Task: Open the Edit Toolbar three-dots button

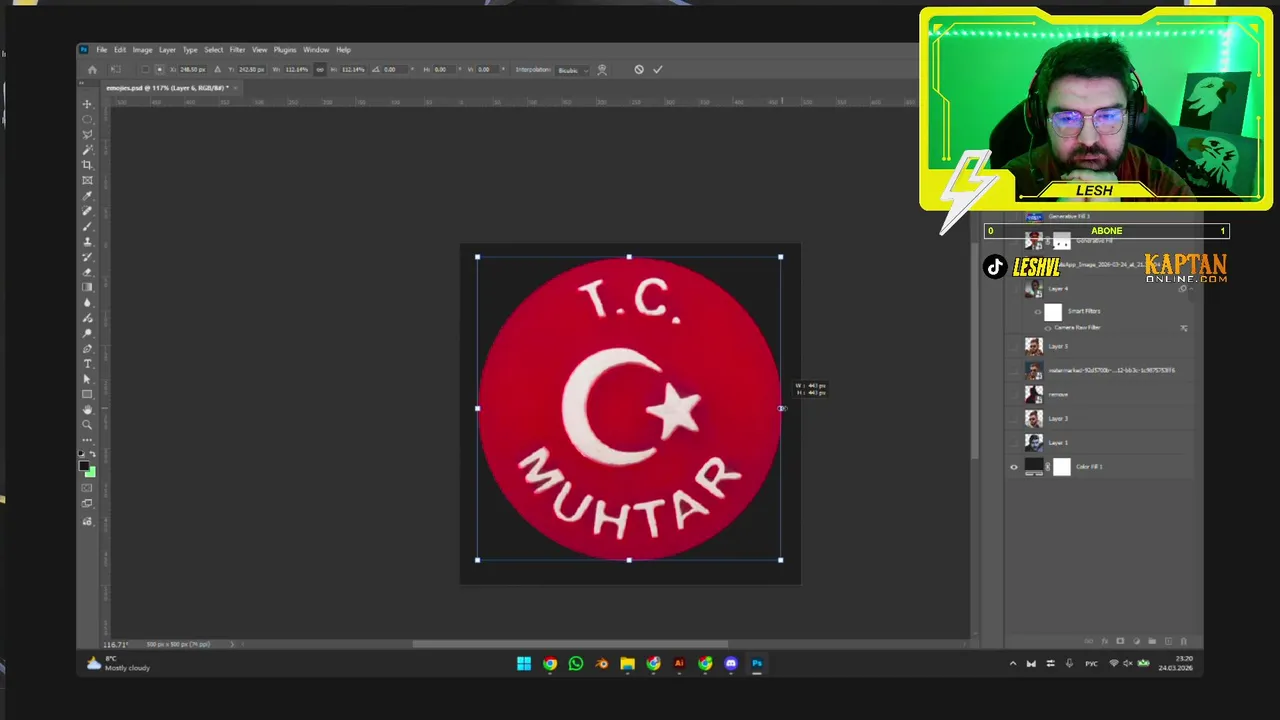Action: [87, 440]
